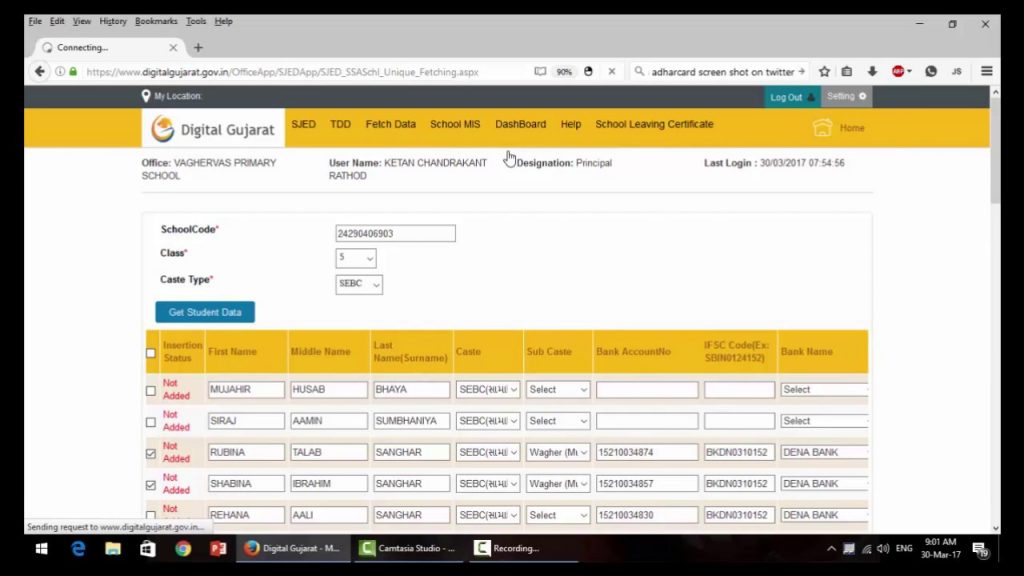The width and height of the screenshot is (1024, 576).
Task: Open the Firefox downloads arrow icon
Action: pos(872,72)
